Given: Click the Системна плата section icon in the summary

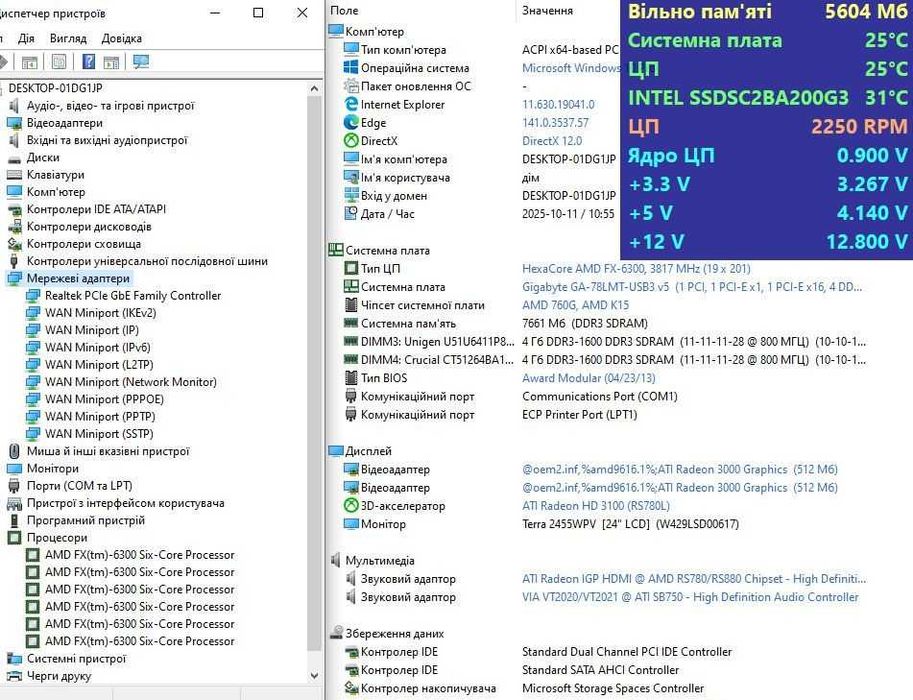Looking at the screenshot, I should point(336,250).
